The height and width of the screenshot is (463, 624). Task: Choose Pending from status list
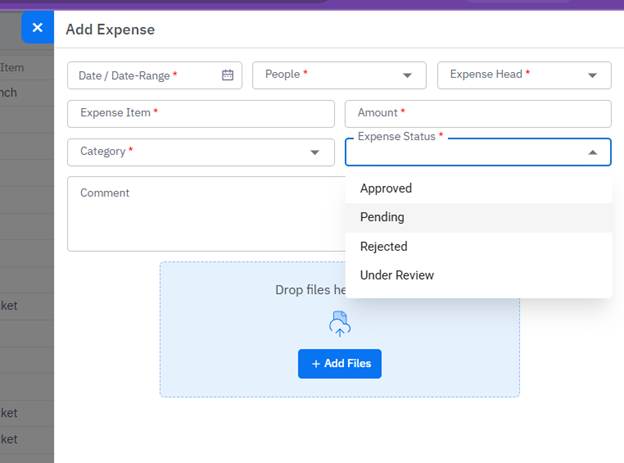tap(478, 217)
